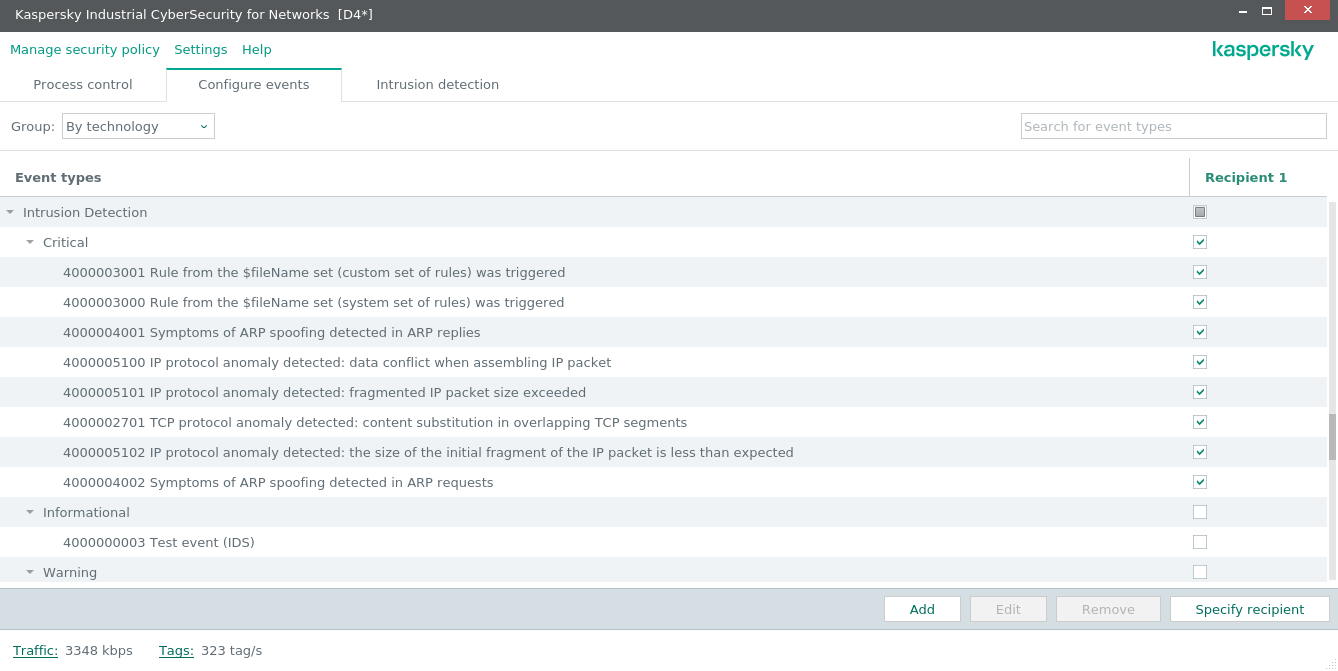Toggle Intrusion Detection group recipient checkbox

1200,212
